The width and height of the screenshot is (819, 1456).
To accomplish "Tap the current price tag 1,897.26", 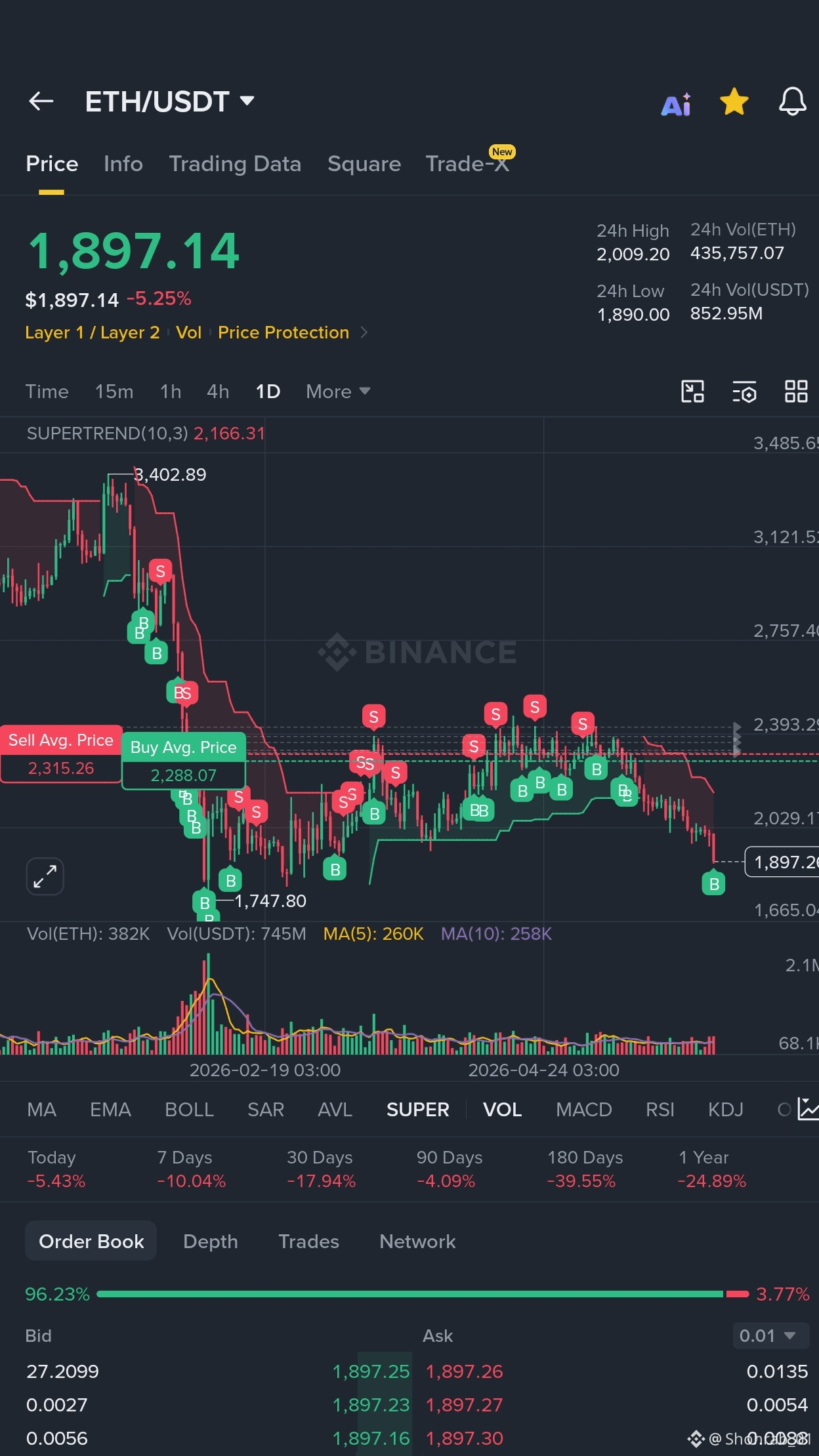I will [x=782, y=862].
